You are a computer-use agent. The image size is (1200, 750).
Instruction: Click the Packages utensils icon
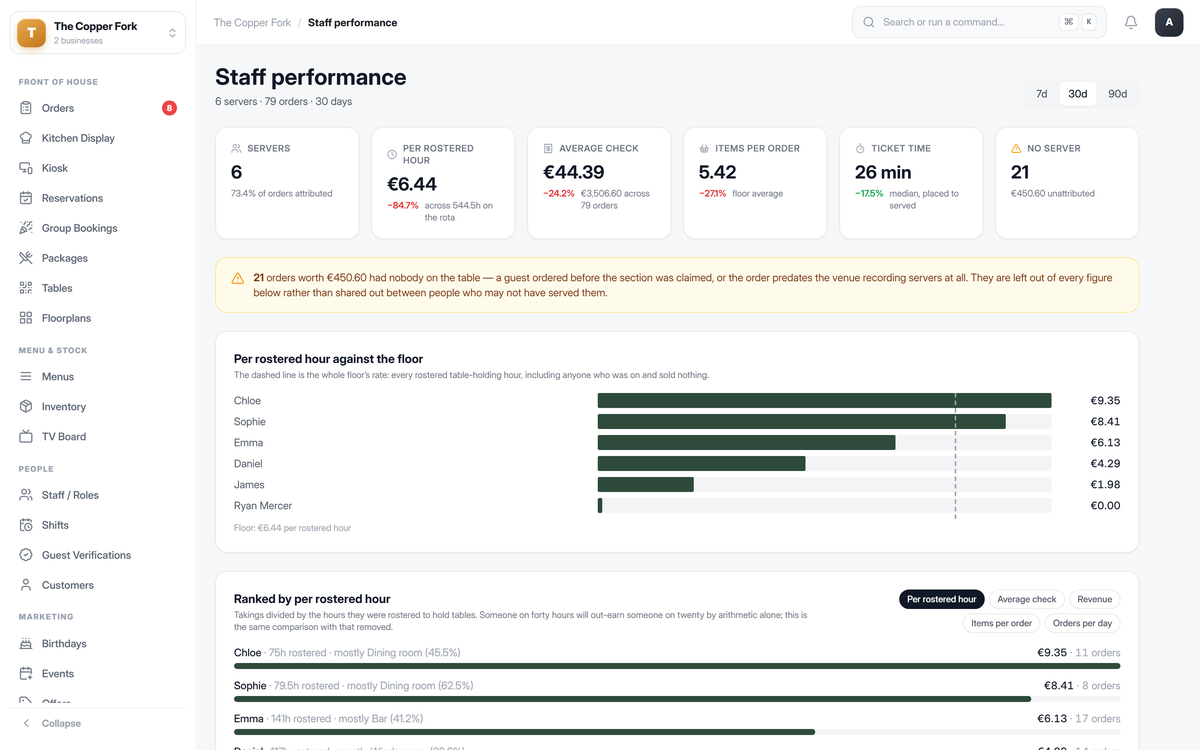tap(26, 258)
